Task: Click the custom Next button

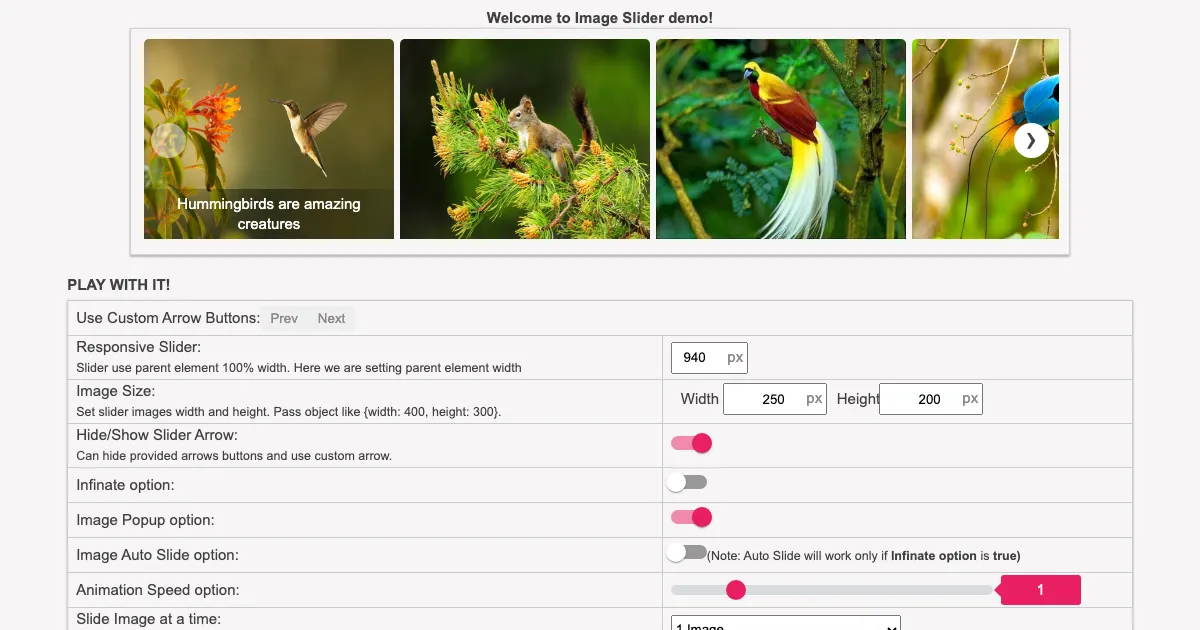Action: 331,318
